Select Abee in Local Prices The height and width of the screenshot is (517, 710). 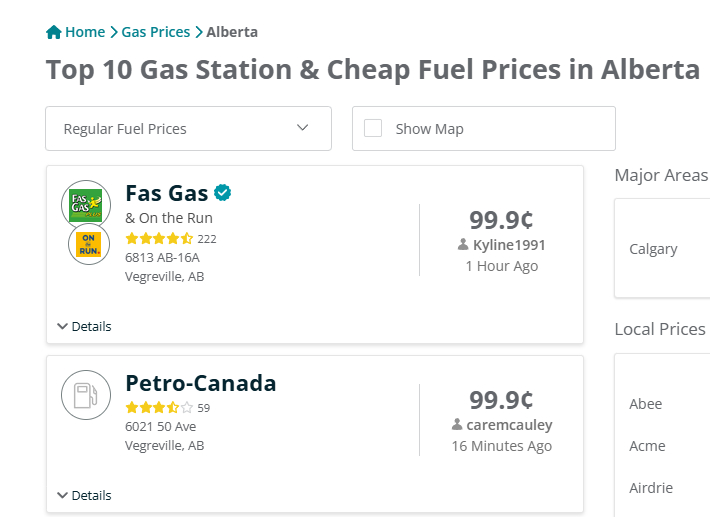(x=645, y=404)
